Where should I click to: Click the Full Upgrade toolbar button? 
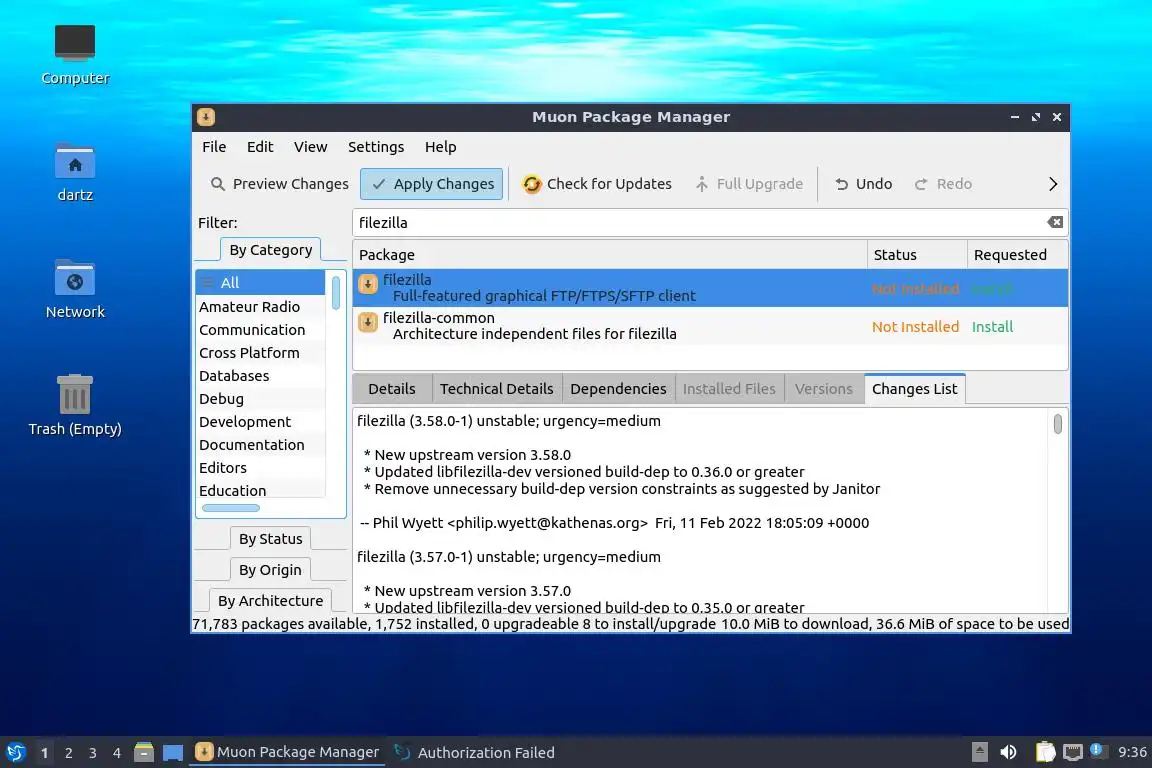749,184
